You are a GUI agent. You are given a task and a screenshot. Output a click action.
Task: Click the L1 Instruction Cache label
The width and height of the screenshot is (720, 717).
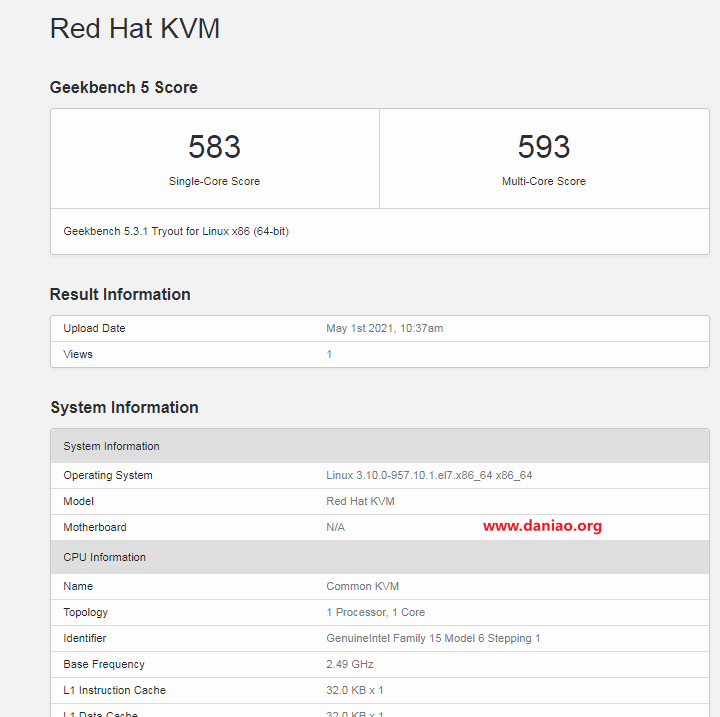pos(114,690)
